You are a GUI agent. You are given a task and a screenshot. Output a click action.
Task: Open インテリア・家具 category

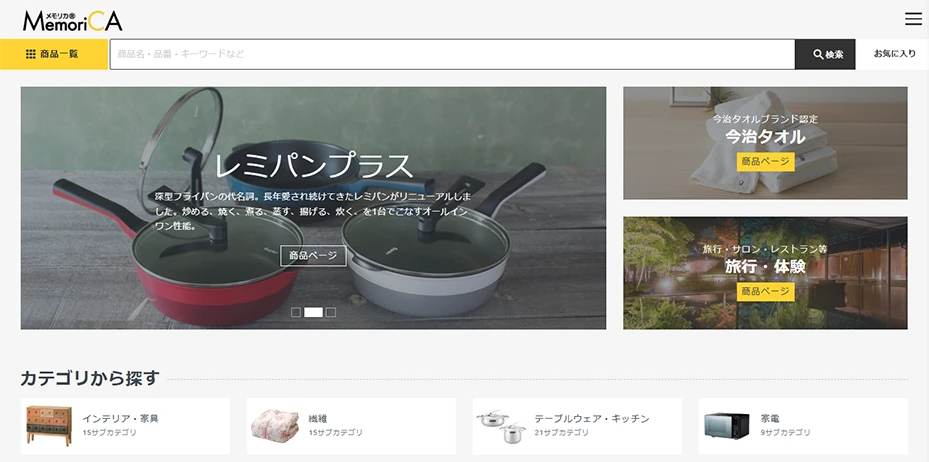click(x=120, y=418)
